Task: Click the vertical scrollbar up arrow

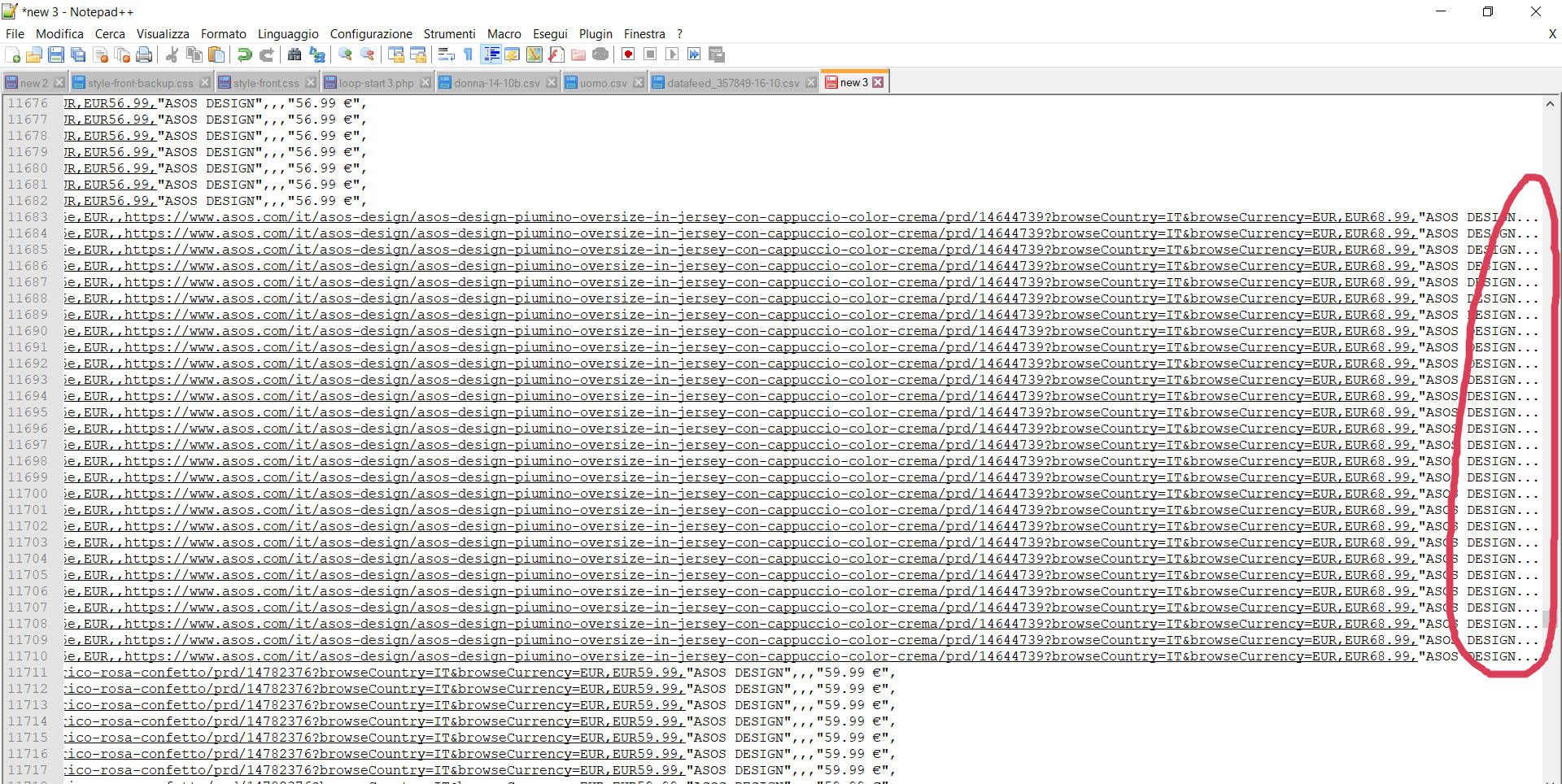Action: (1551, 104)
